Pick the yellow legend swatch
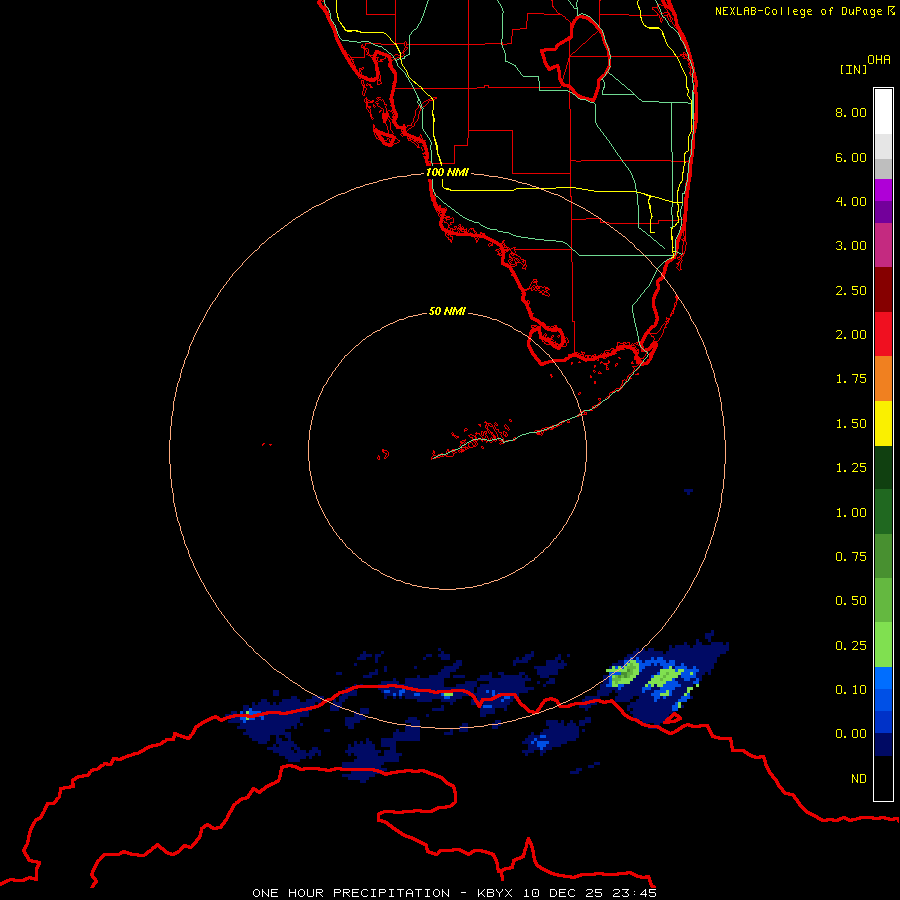The width and height of the screenshot is (900, 900). 883,424
